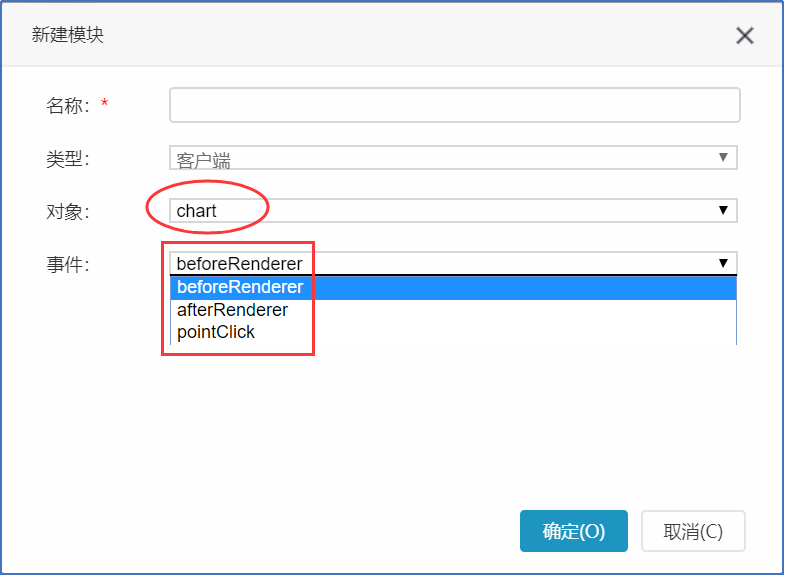The image size is (785, 576).
Task: Click the 对象 label
Action: click(x=68, y=212)
